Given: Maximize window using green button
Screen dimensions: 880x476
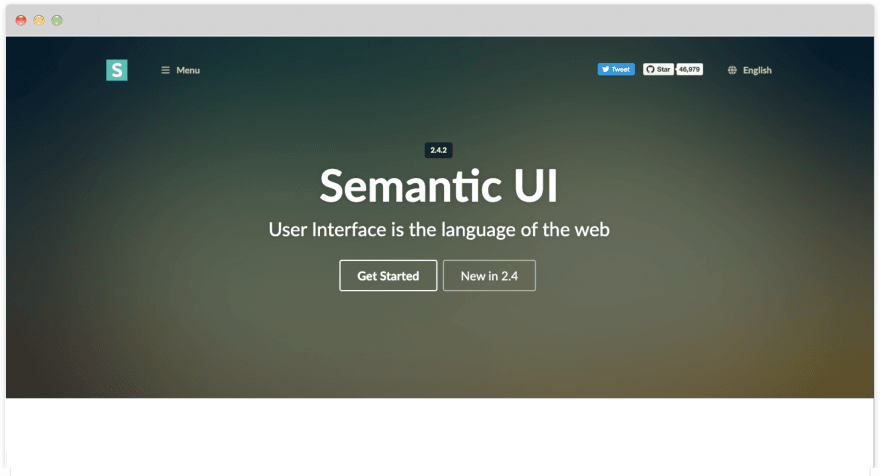Looking at the screenshot, I should tap(57, 20).
